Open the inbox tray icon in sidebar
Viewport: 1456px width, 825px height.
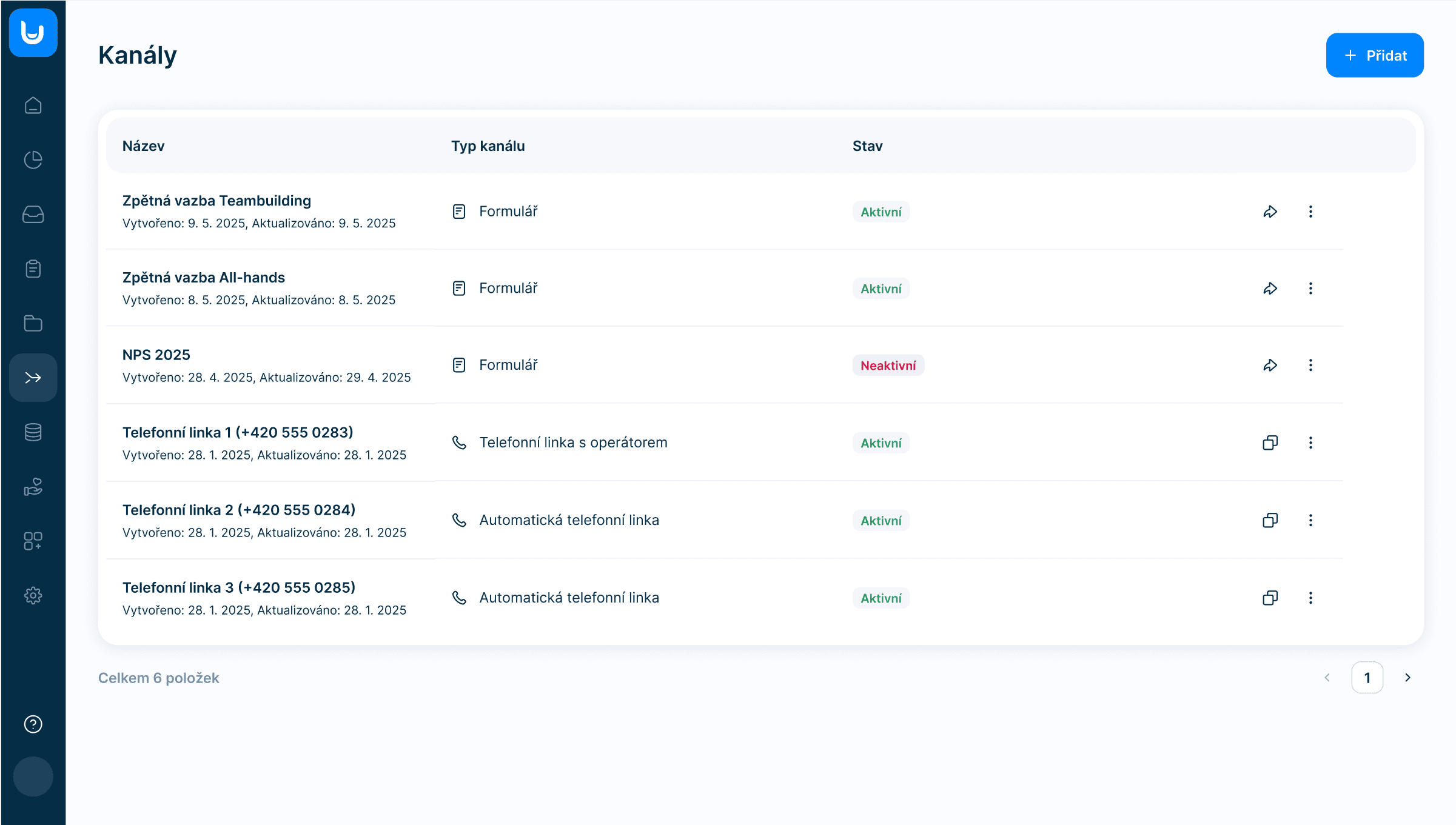pyautogui.click(x=33, y=215)
